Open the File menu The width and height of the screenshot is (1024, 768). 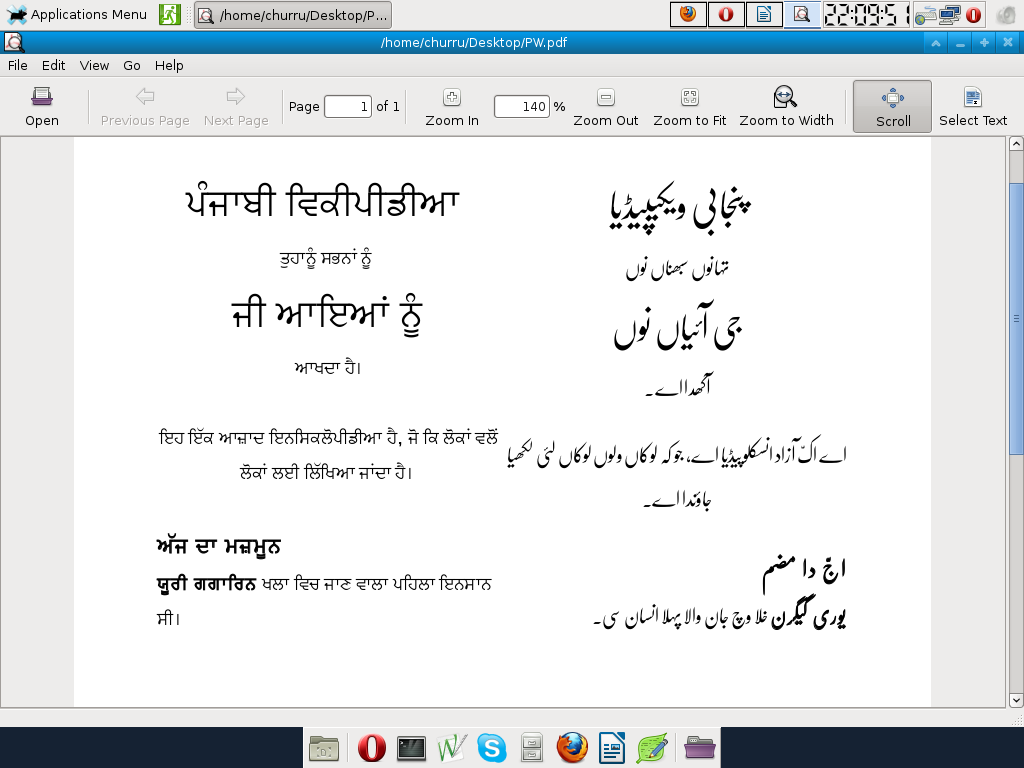tap(18, 65)
